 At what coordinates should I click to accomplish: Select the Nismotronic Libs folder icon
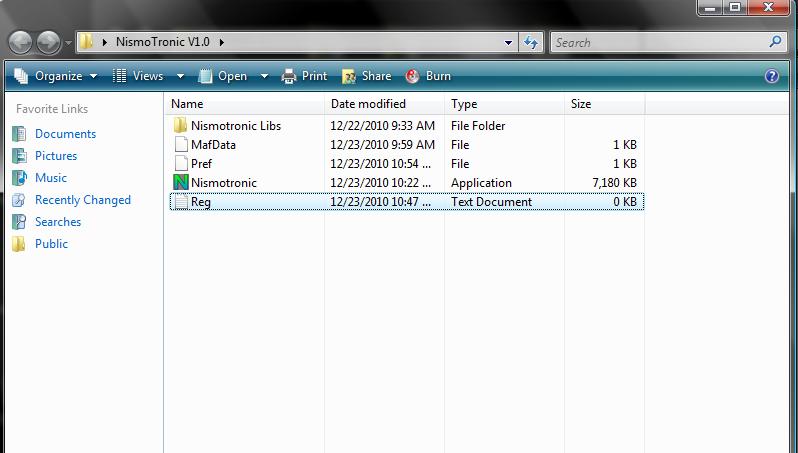tap(180, 126)
